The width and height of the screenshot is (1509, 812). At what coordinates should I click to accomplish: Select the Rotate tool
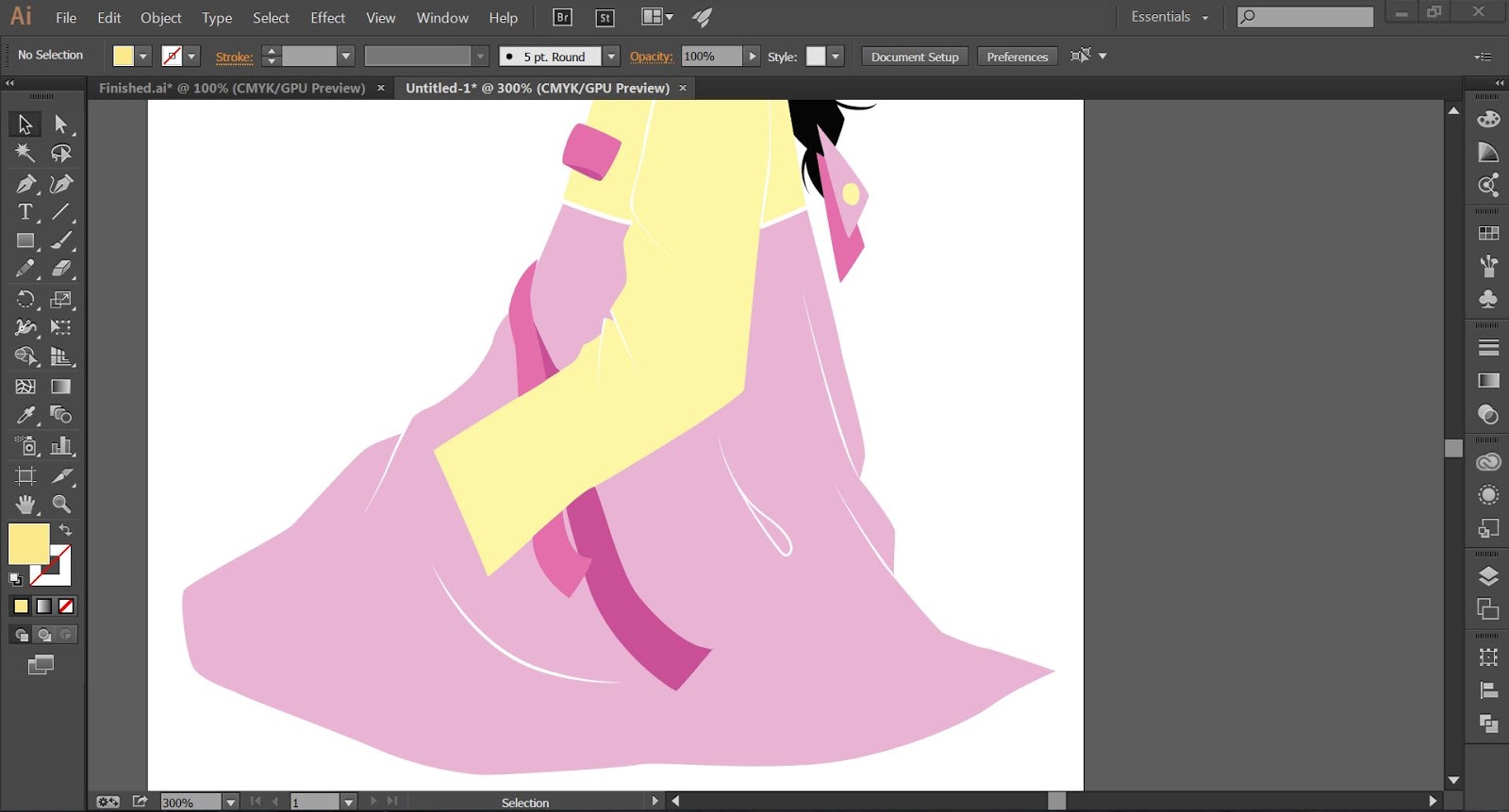(25, 300)
